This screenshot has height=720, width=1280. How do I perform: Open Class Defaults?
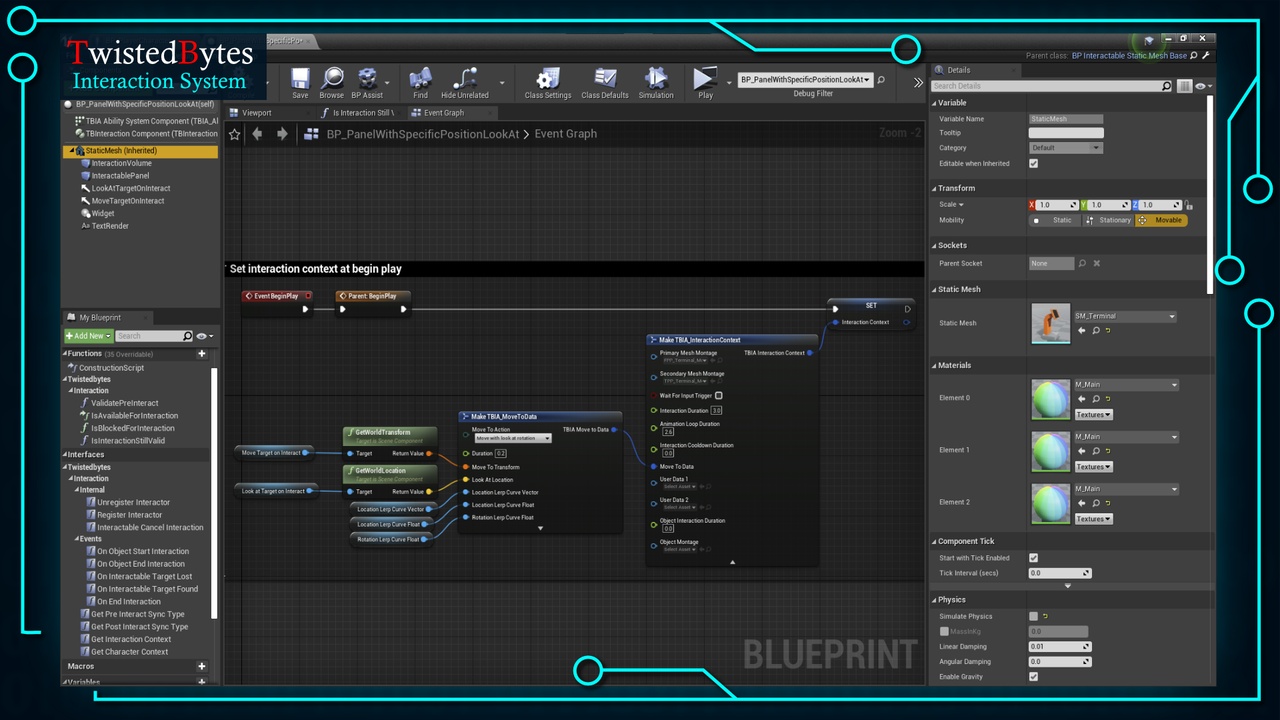pos(605,82)
